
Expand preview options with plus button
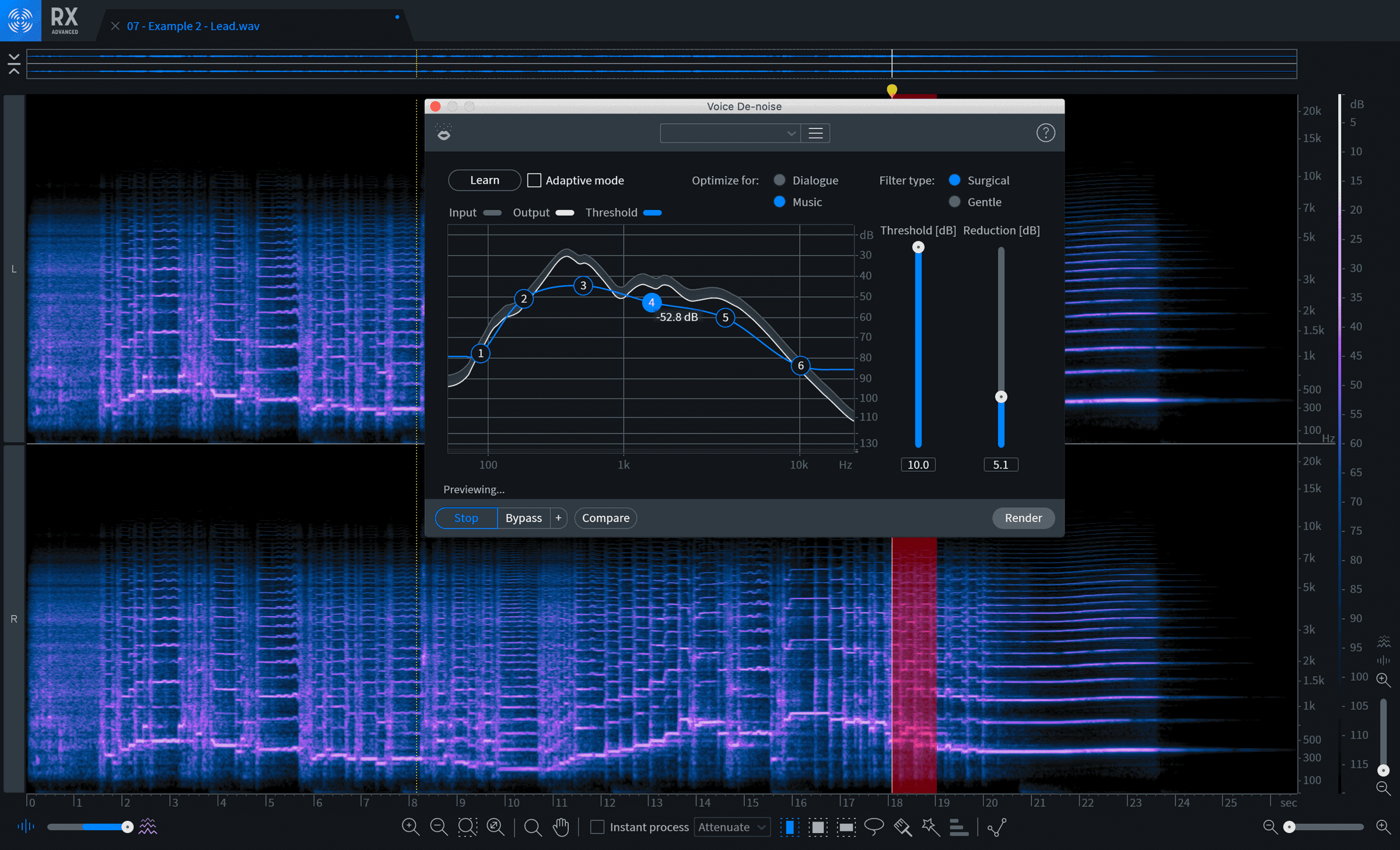[558, 517]
